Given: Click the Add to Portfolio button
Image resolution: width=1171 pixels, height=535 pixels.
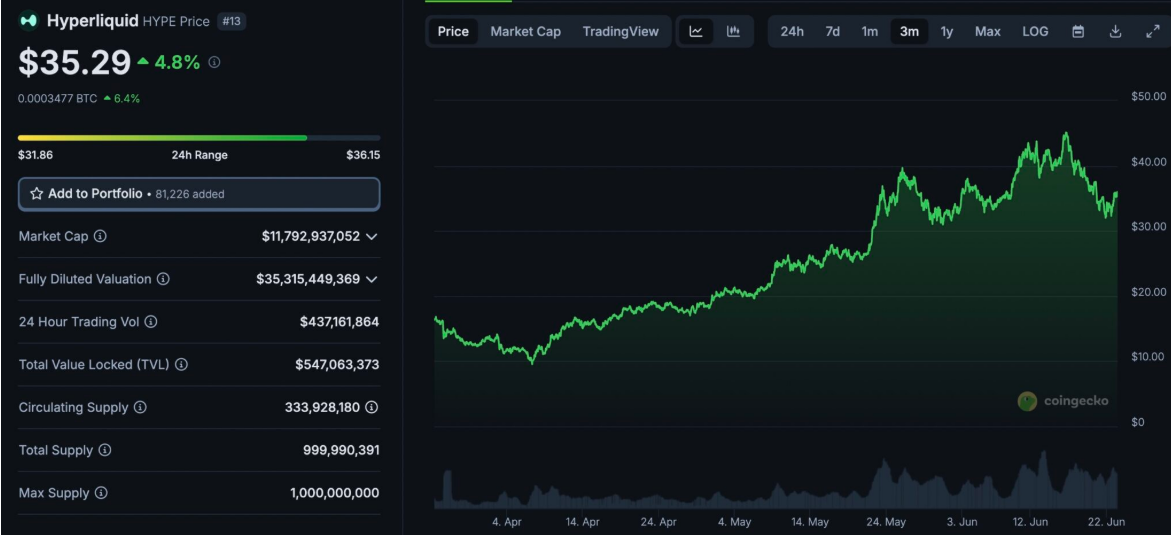Looking at the screenshot, I should 199,194.
